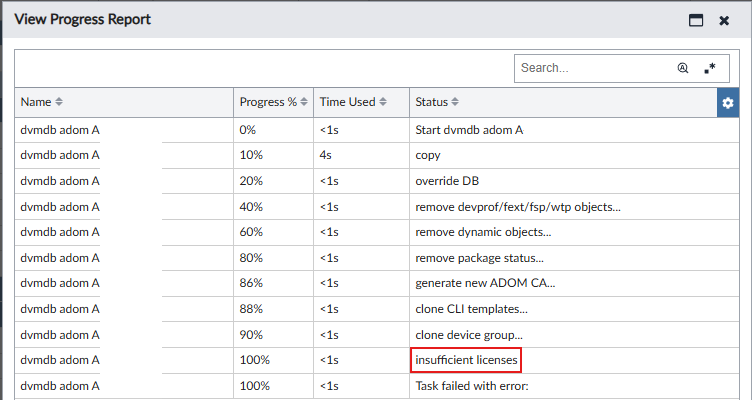The width and height of the screenshot is (752, 400).
Task: Sort by Time Used column arrows
Action: [383, 102]
